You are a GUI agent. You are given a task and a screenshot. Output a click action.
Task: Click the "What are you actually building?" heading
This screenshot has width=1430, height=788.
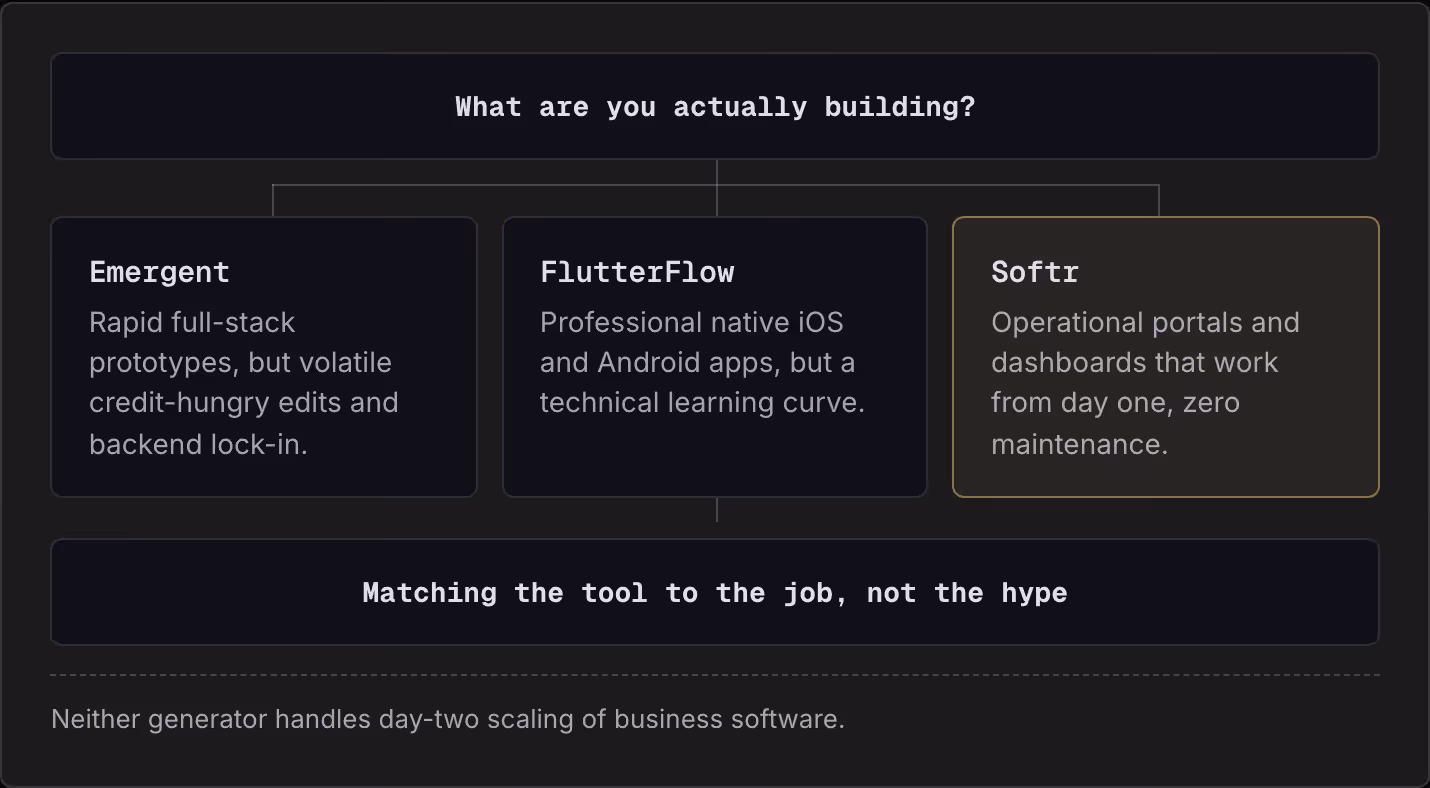pyautogui.click(x=715, y=107)
